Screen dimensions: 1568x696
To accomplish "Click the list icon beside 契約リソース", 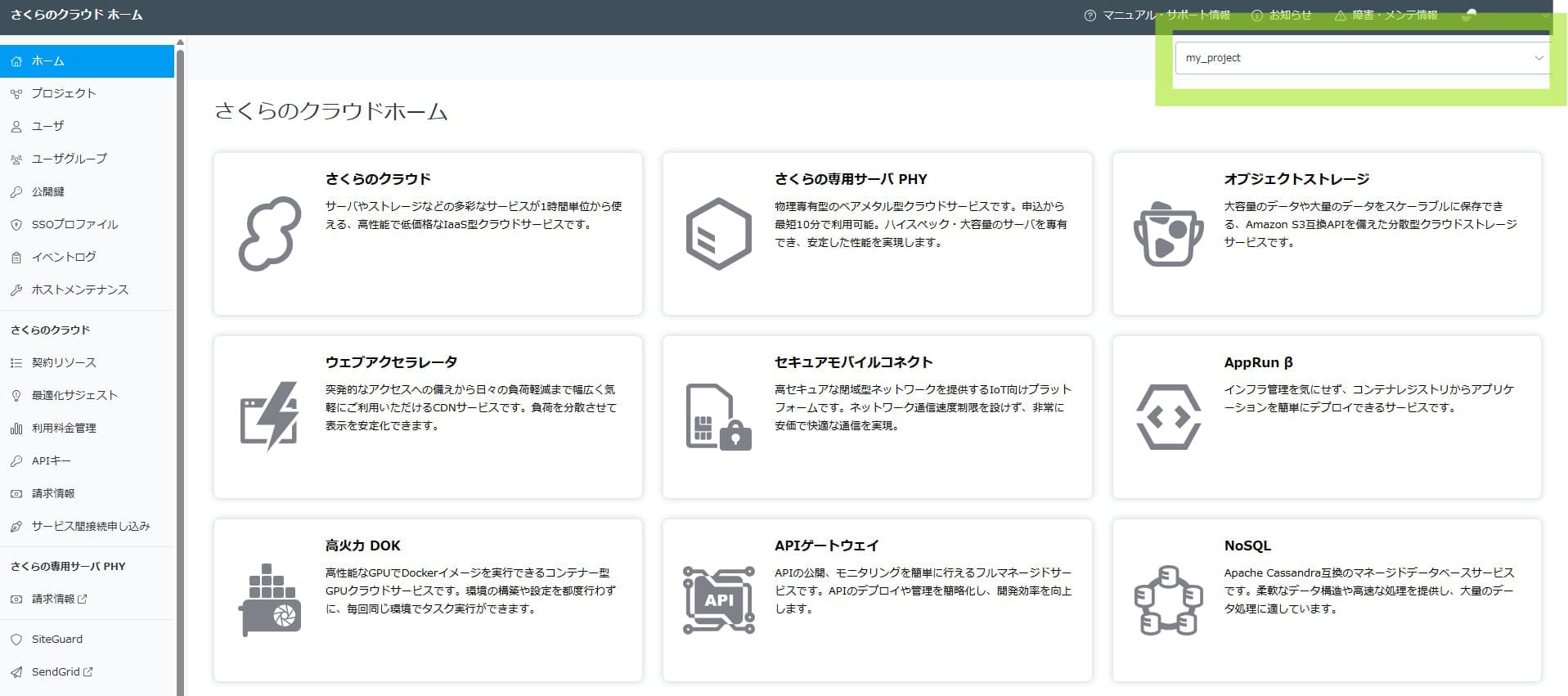I will [16, 363].
